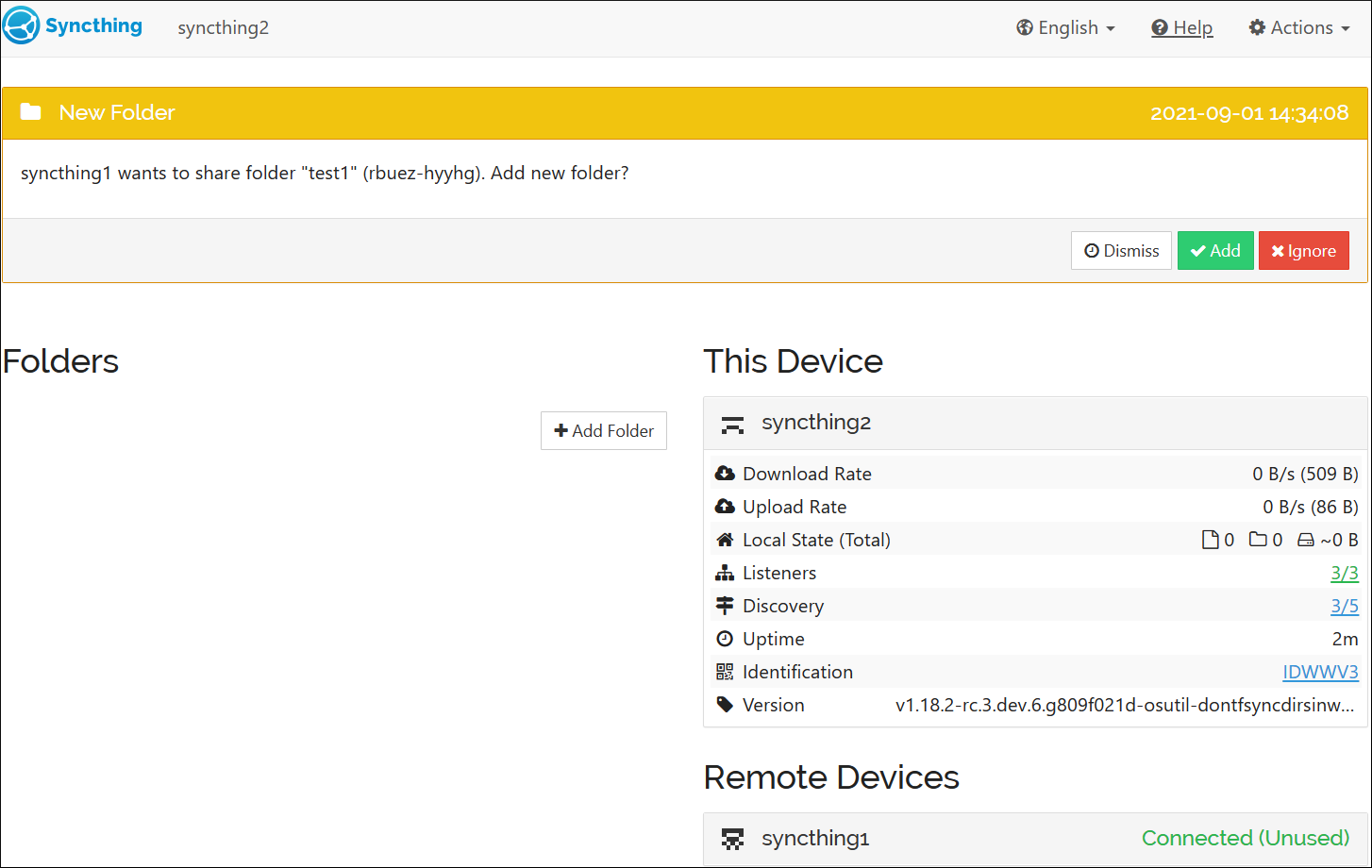Open the Help link
The width and height of the screenshot is (1372, 868).
(x=1182, y=27)
